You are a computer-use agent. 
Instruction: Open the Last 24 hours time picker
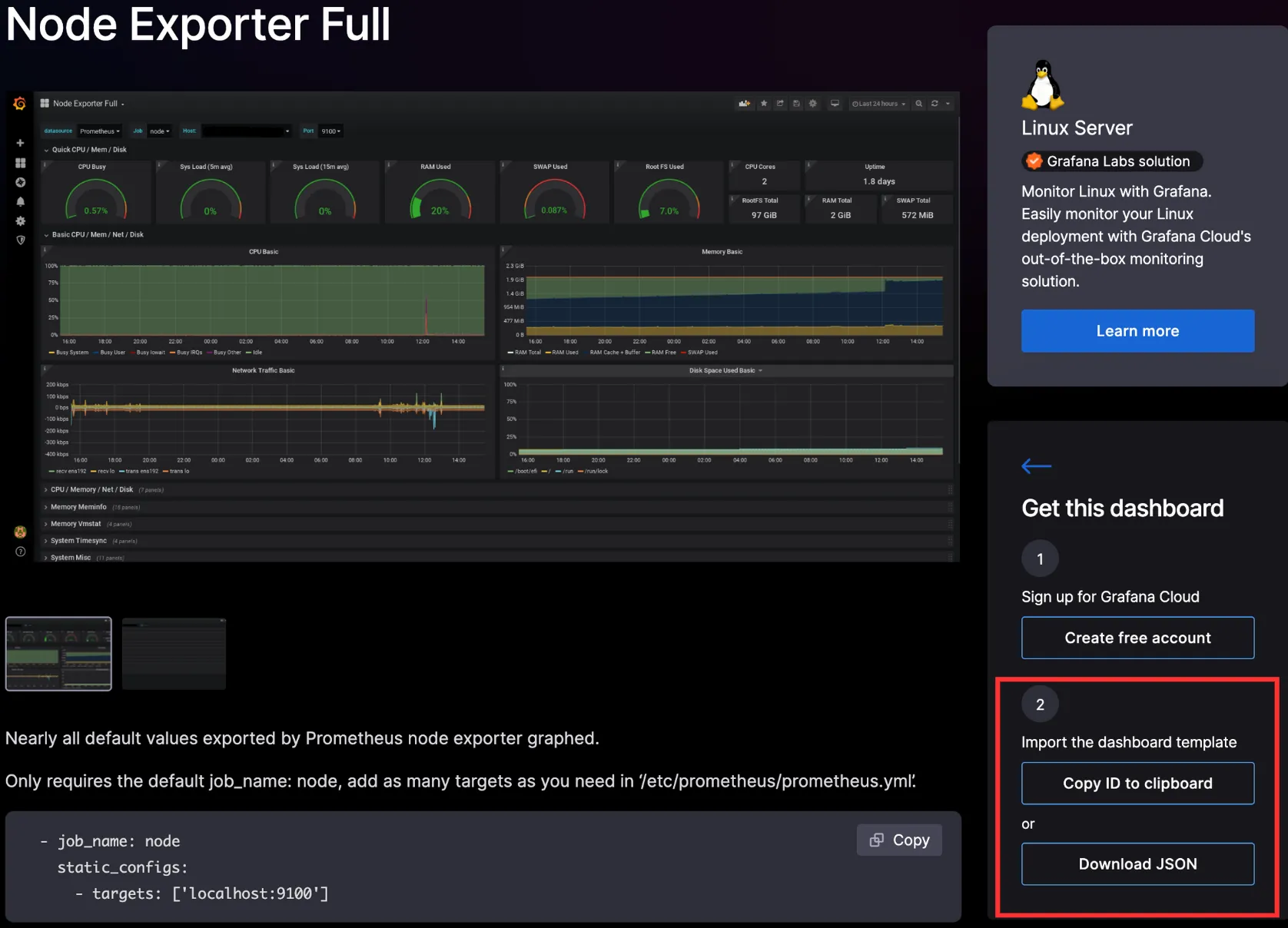coord(878,104)
